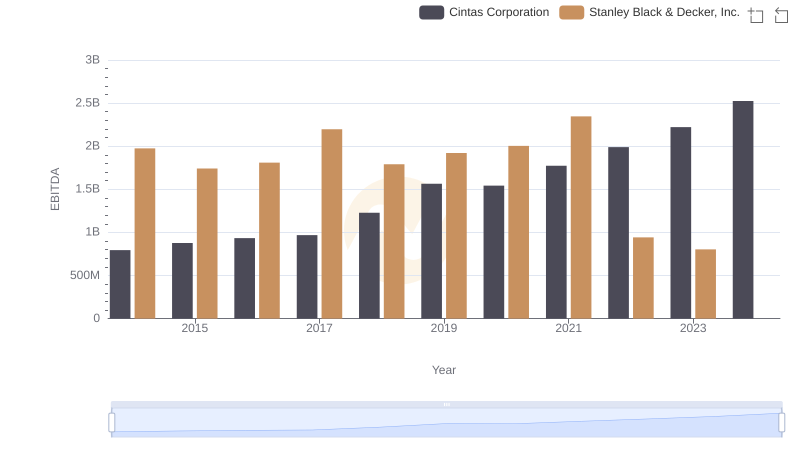Click the Stanley Black & Decker bar for 2019
This screenshot has width=800, height=461.
coord(456,236)
